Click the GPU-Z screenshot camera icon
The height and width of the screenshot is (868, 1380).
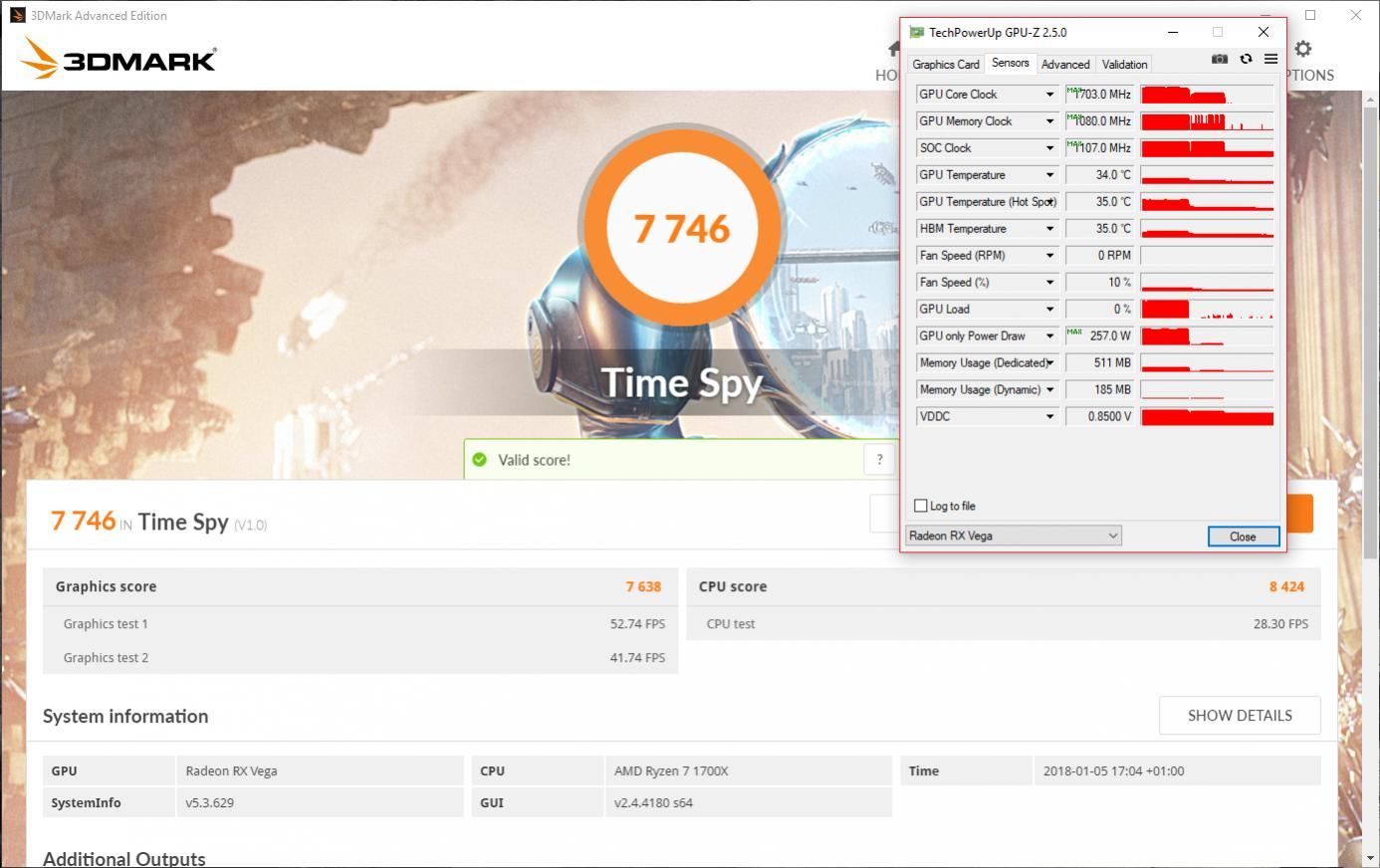click(1219, 60)
